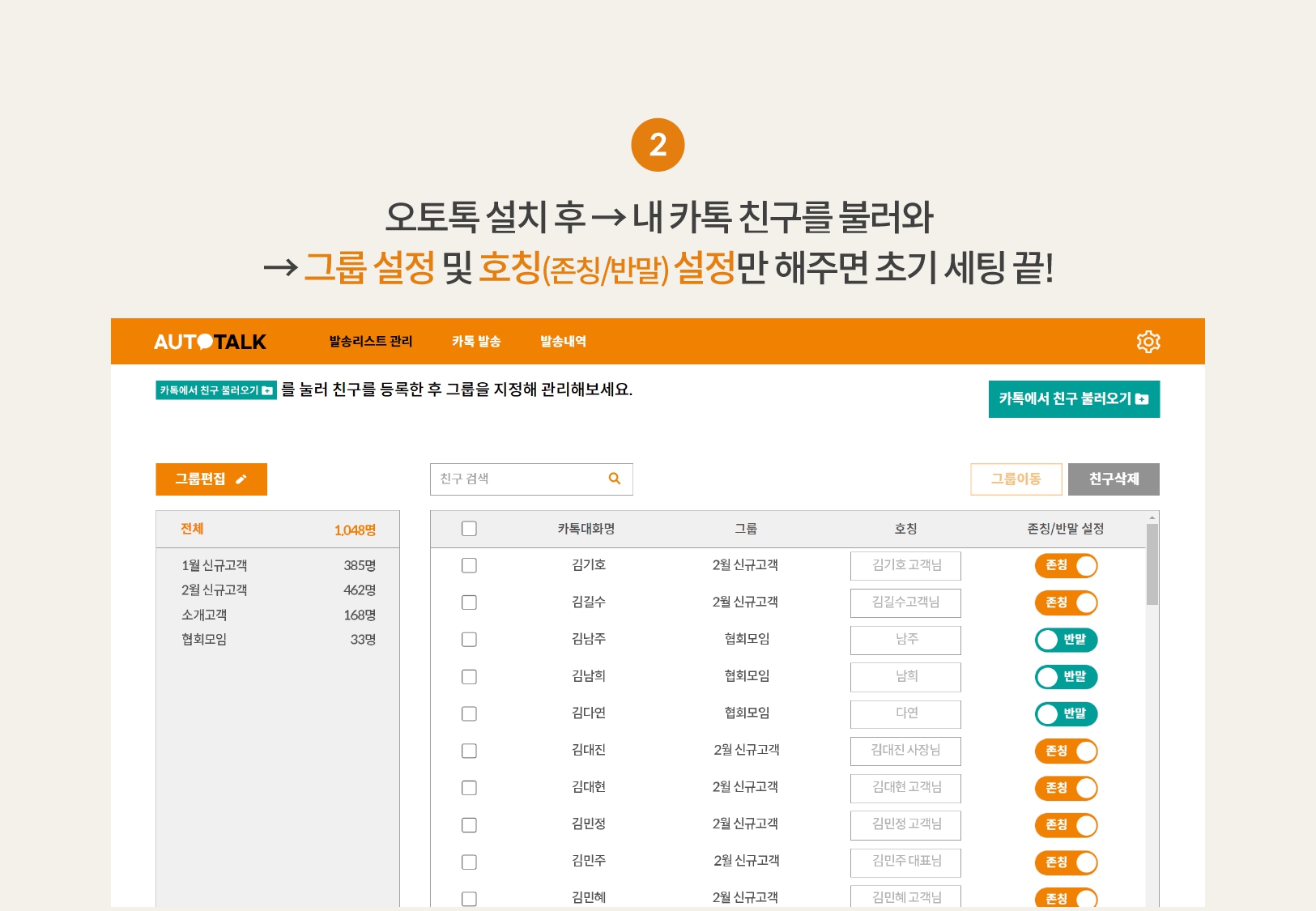Select the 소개고객 group
Image resolution: width=1316 pixels, height=911 pixels.
pyautogui.click(x=278, y=615)
